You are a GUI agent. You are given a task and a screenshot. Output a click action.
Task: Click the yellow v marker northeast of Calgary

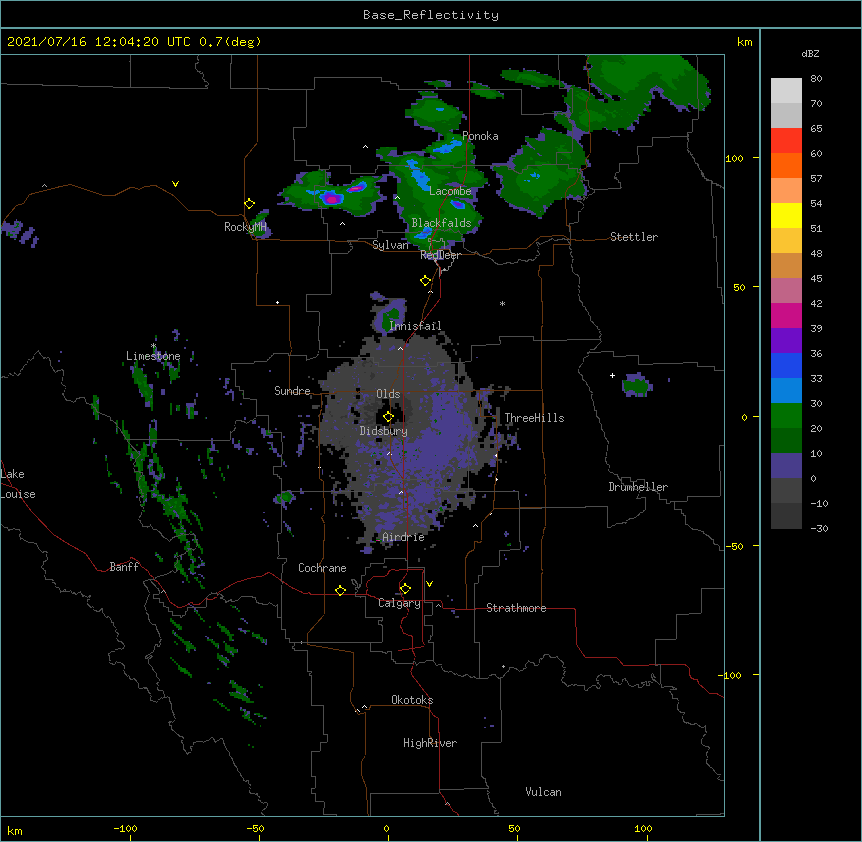click(x=429, y=584)
